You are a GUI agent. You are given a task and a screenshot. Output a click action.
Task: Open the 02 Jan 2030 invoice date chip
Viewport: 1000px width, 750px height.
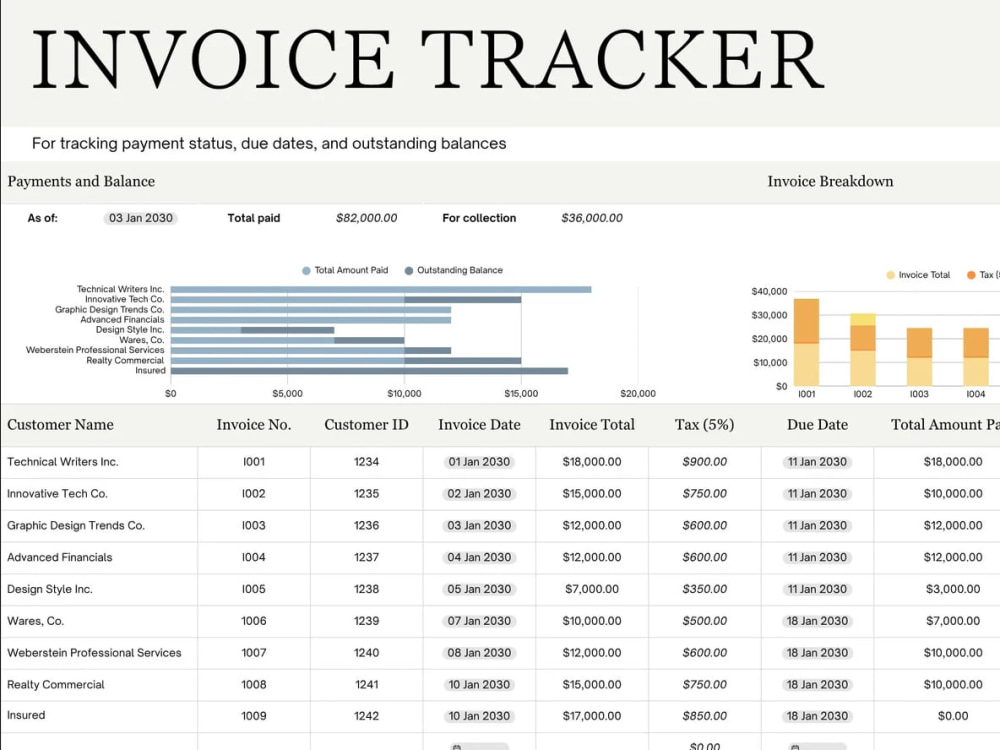[x=479, y=494]
